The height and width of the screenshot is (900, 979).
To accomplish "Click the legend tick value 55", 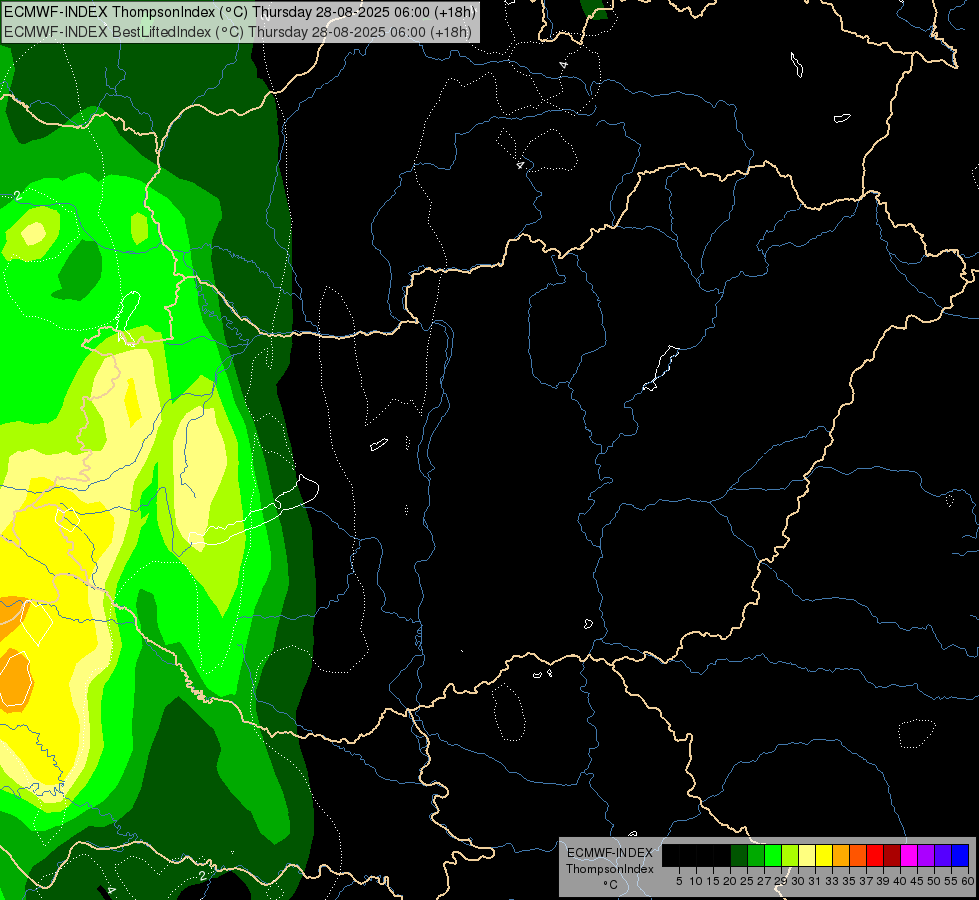I will tap(951, 881).
